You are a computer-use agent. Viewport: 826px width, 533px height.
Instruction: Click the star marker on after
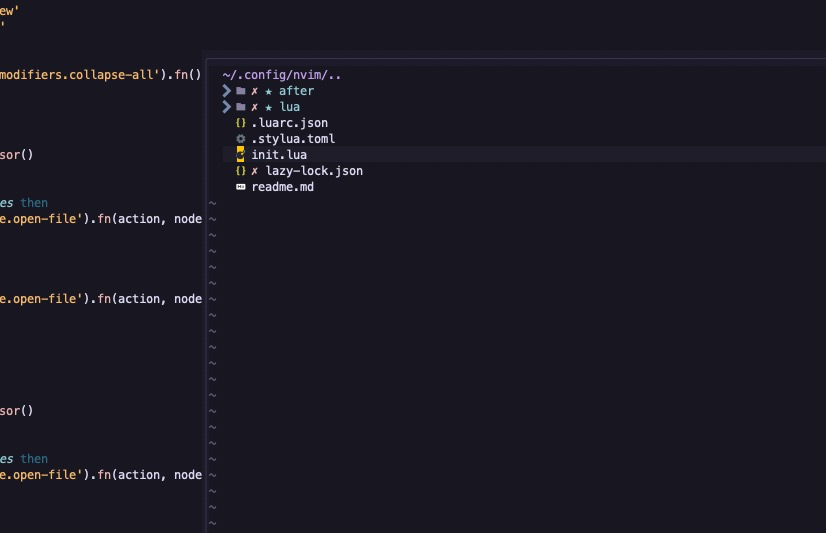pos(269,92)
